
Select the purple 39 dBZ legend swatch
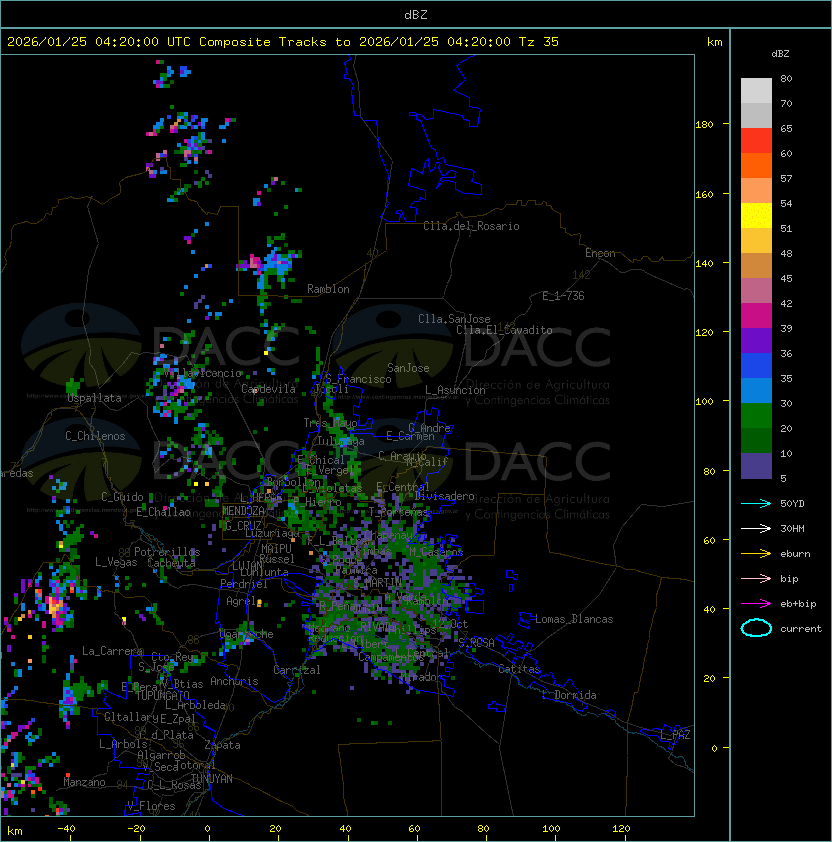tap(756, 340)
